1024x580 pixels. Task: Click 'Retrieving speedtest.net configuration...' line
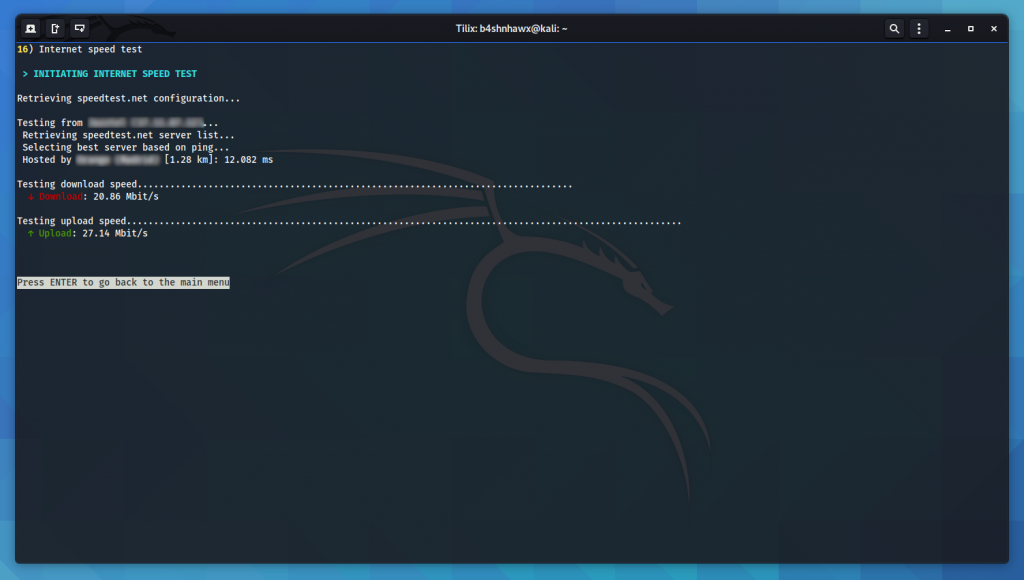pyautogui.click(x=129, y=99)
